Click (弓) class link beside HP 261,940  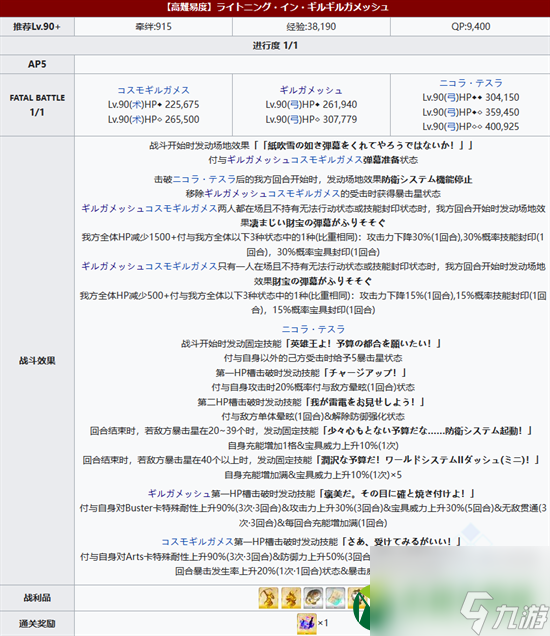(295, 105)
